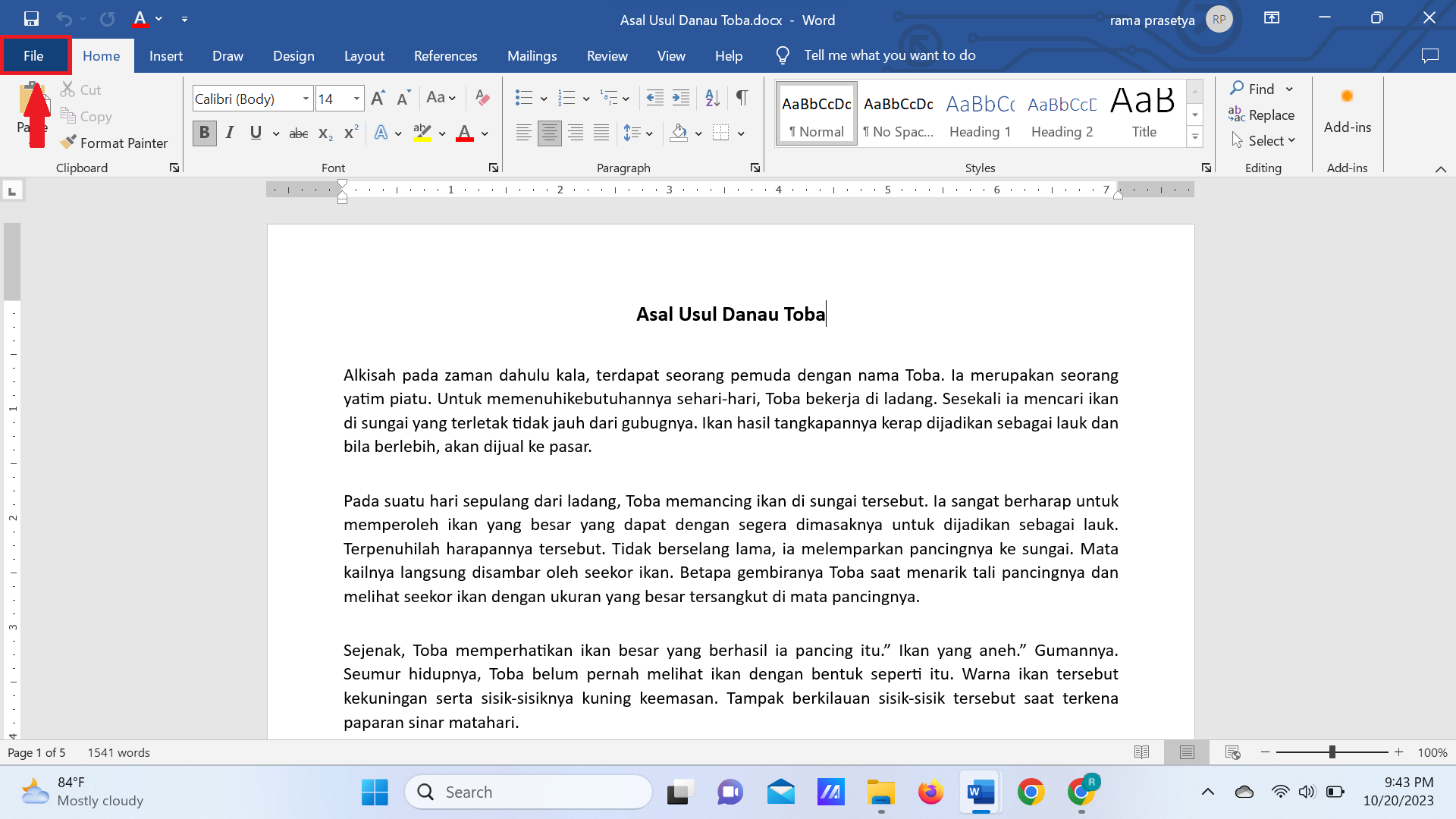The height and width of the screenshot is (819, 1456).
Task: Click Format Painter button
Action: [115, 143]
